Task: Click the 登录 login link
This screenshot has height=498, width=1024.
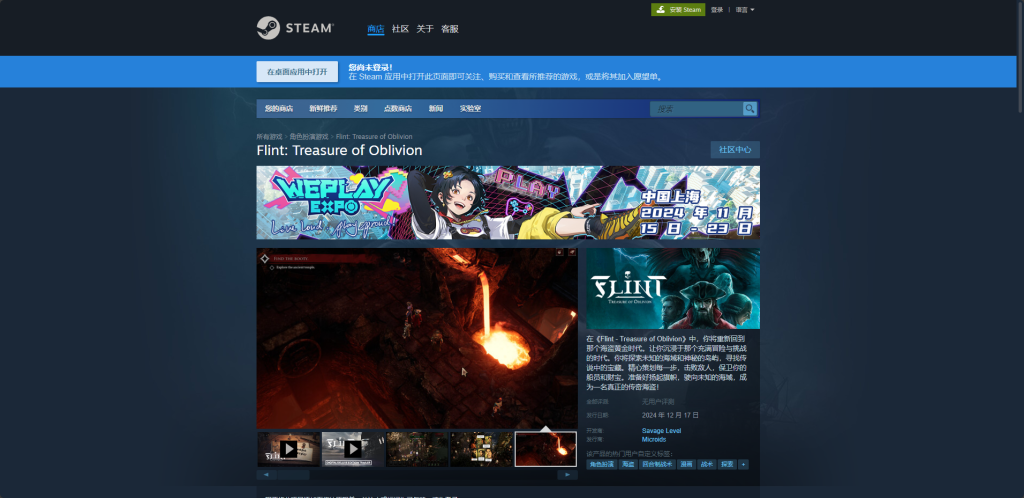Action: pyautogui.click(x=717, y=10)
